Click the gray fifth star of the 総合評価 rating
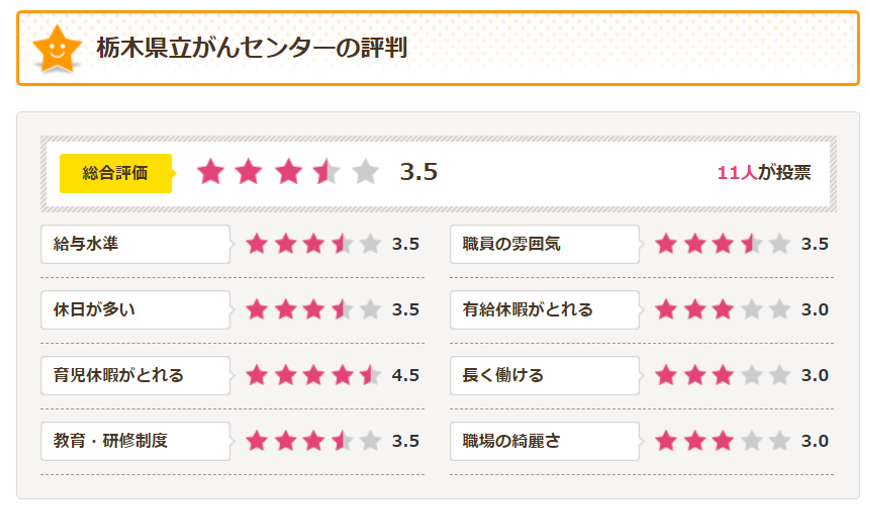The width and height of the screenshot is (869, 517). (366, 172)
